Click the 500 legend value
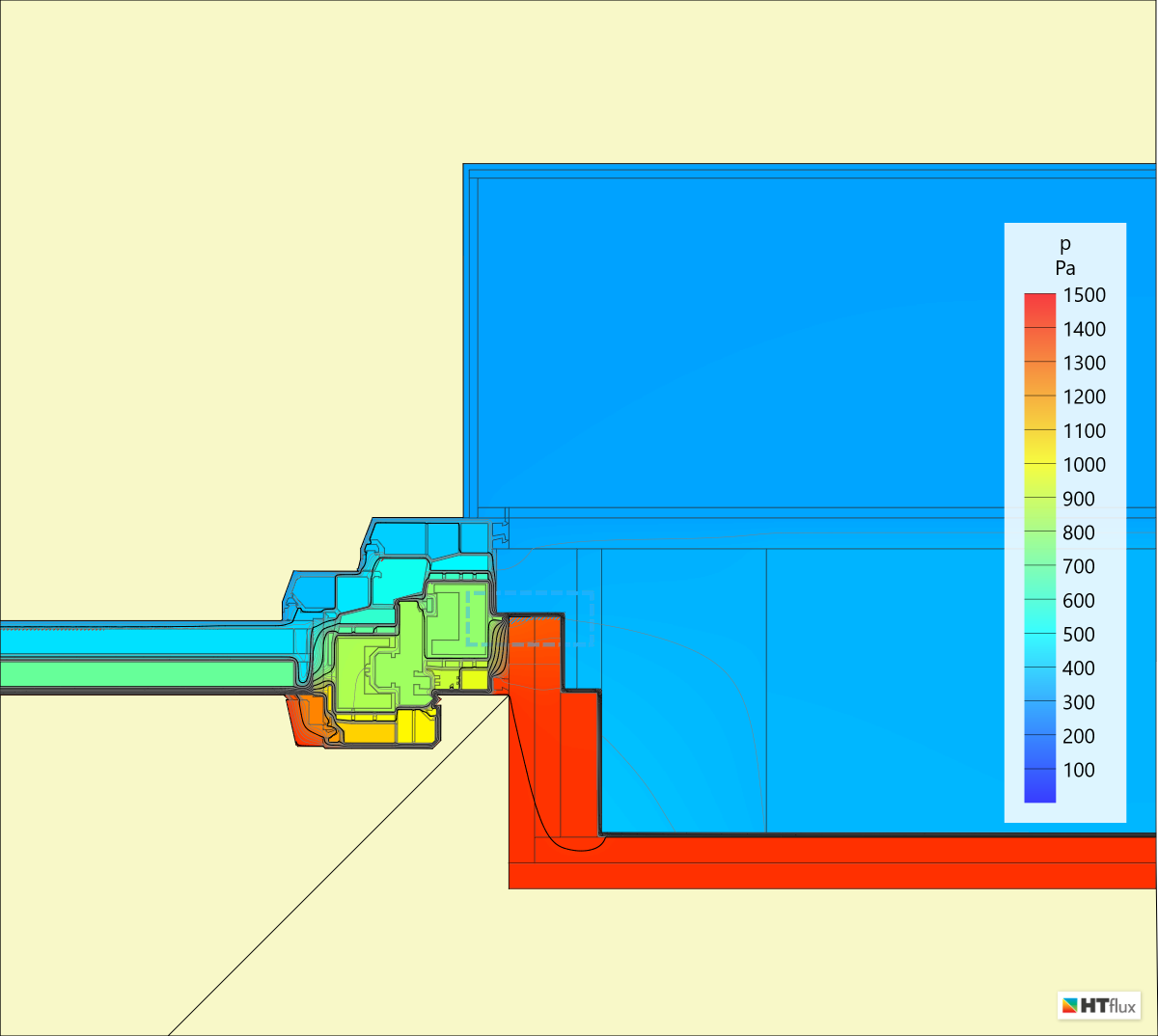Viewport: 1158px width, 1036px height. point(1079,634)
